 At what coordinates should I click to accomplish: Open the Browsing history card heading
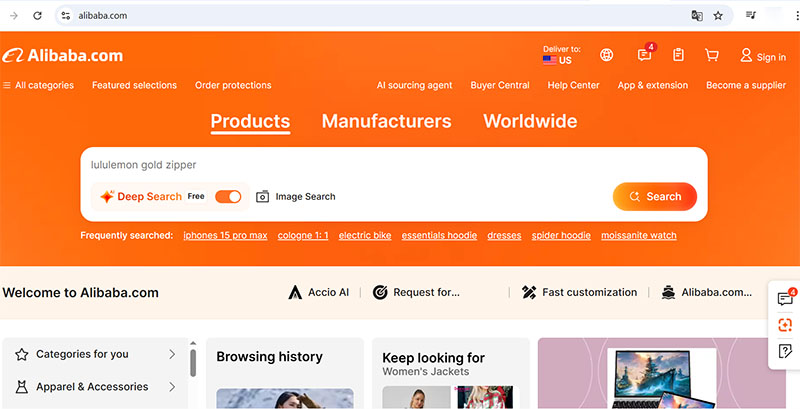(269, 356)
